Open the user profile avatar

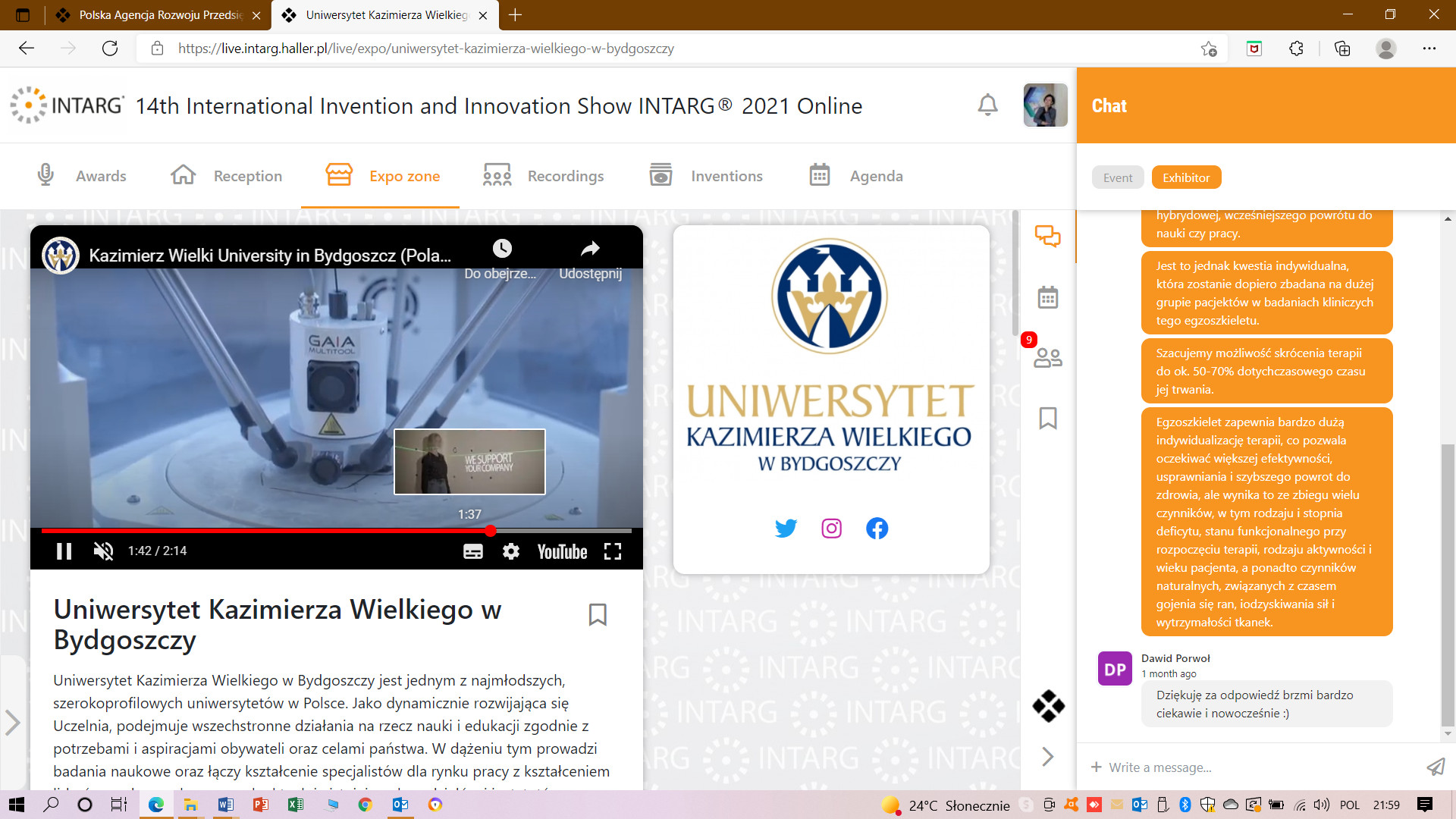(1045, 105)
